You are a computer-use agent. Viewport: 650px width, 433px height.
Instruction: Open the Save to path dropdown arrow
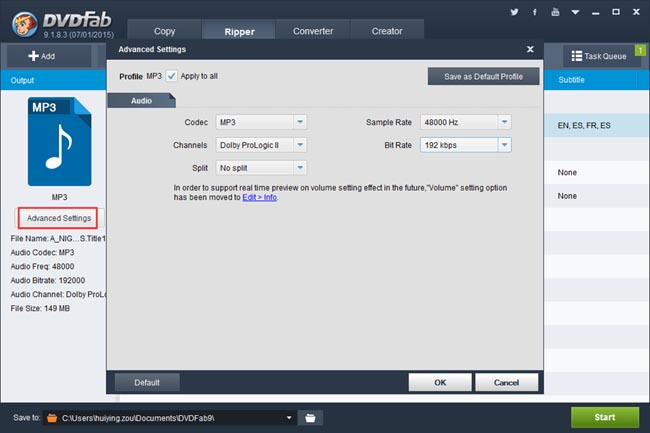(289, 418)
